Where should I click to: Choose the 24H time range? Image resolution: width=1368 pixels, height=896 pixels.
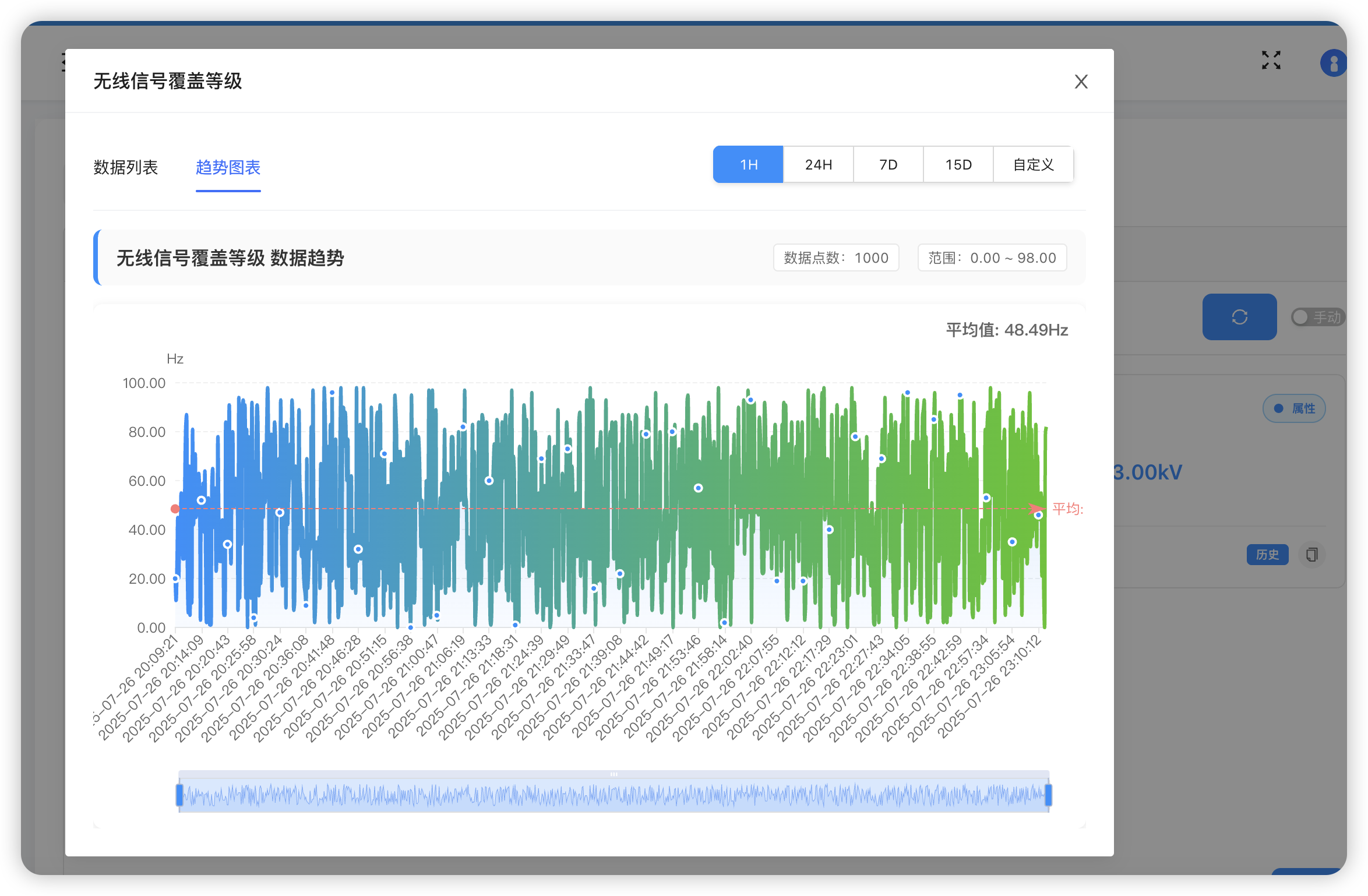(818, 164)
